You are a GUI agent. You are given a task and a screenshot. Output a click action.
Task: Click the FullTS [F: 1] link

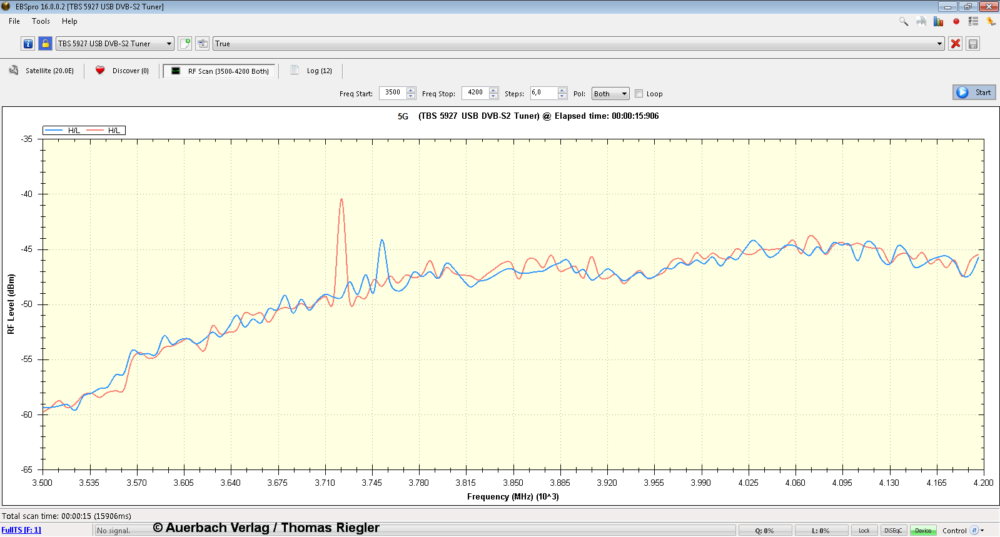coord(21,530)
